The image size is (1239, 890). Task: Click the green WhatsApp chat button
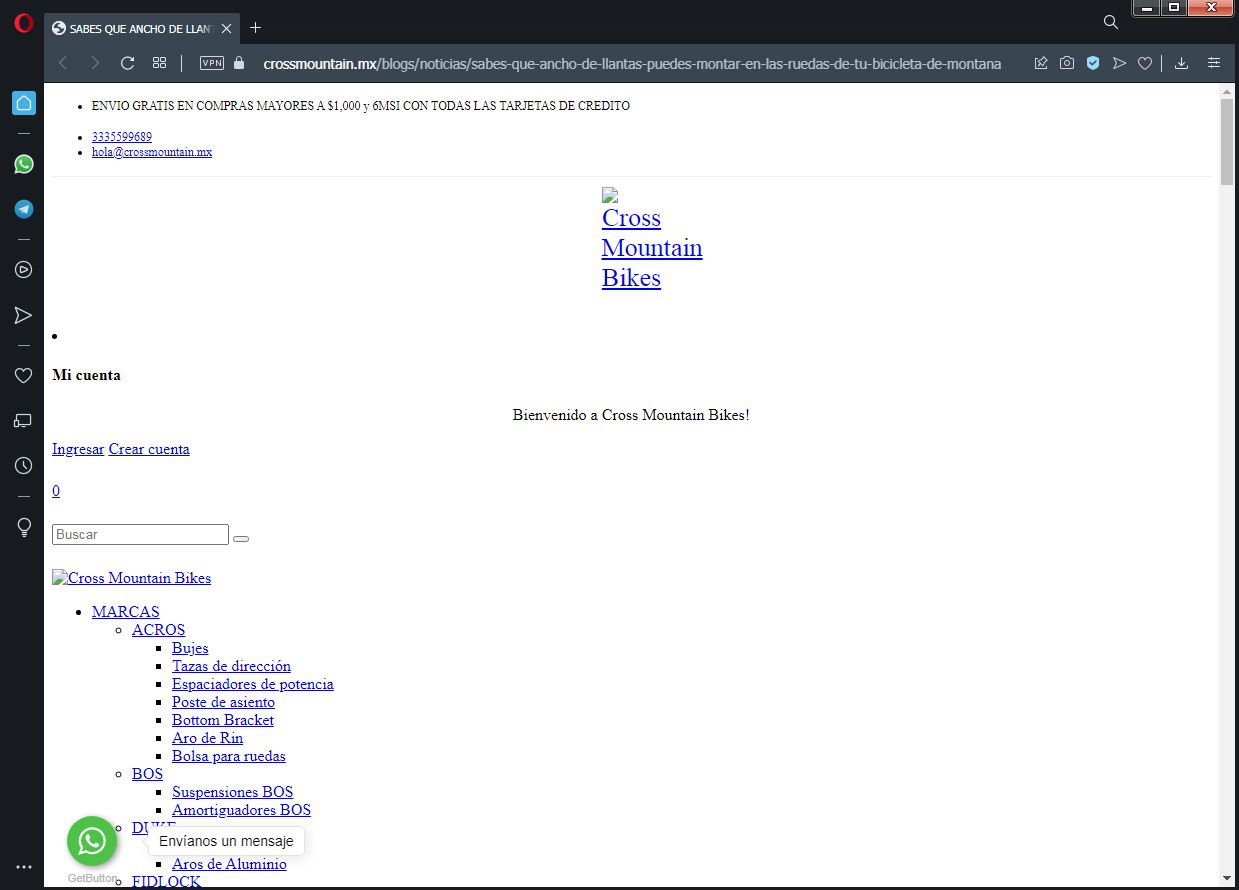tap(92, 841)
